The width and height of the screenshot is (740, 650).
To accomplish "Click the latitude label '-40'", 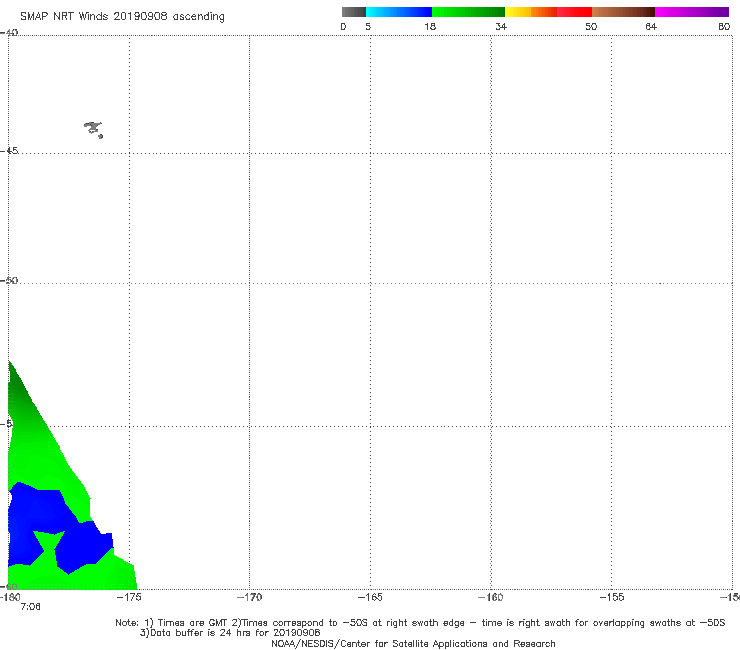I will (9, 33).
